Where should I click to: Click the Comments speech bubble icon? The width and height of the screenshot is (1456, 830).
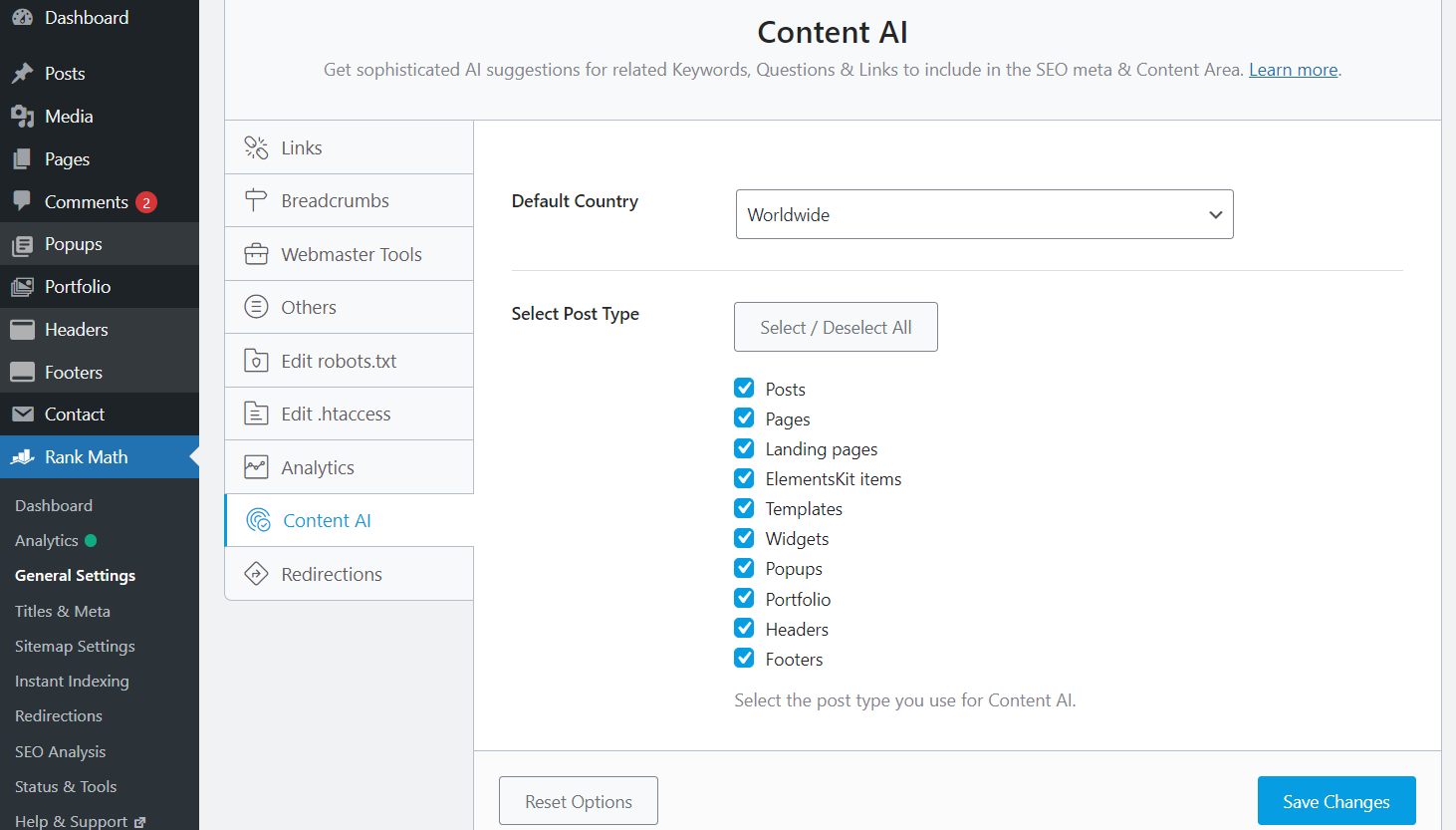[22, 201]
